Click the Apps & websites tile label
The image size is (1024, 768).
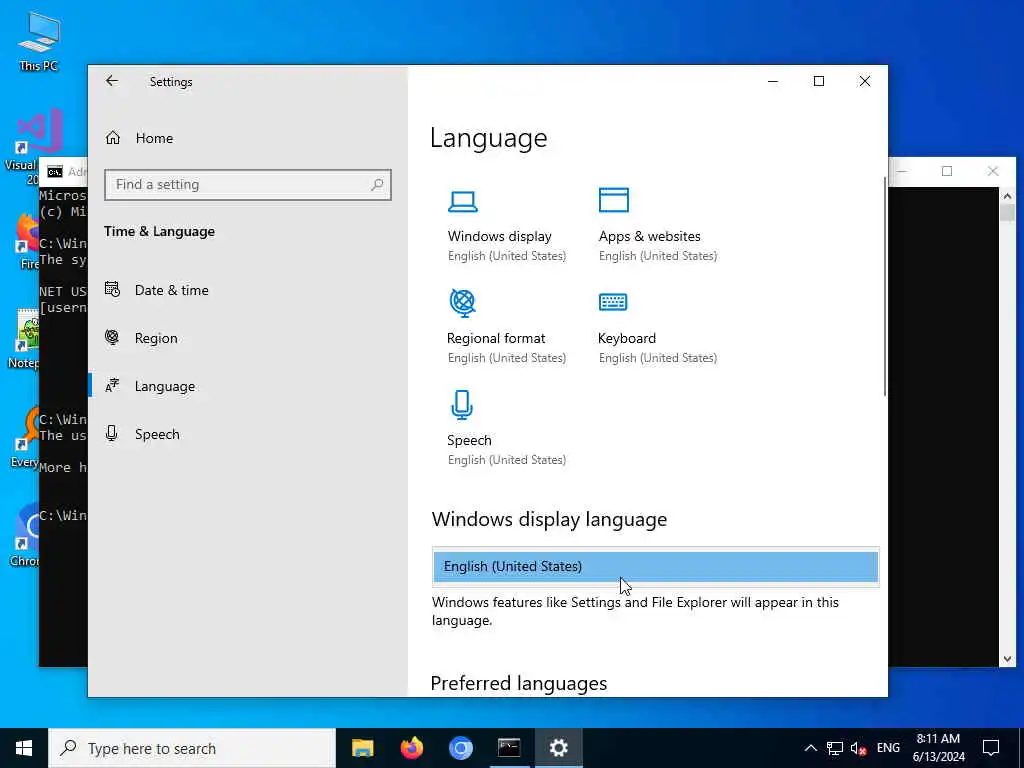pos(650,236)
